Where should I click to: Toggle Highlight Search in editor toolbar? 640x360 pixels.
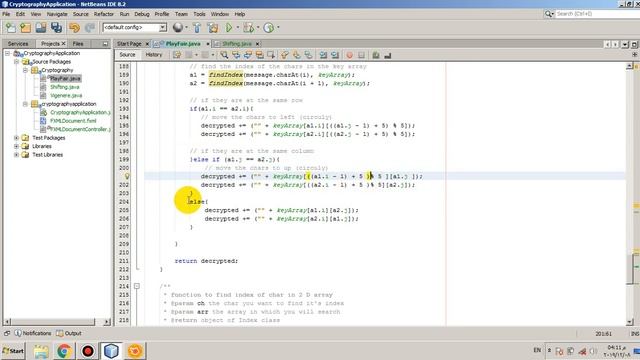[x=260, y=55]
